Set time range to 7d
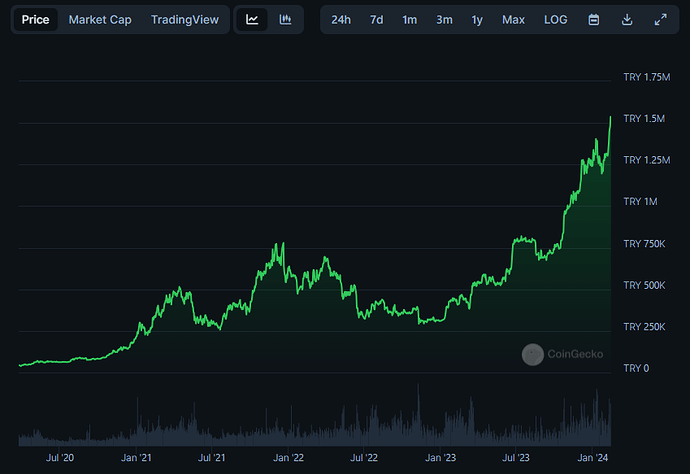The width and height of the screenshot is (690, 474). click(x=376, y=20)
